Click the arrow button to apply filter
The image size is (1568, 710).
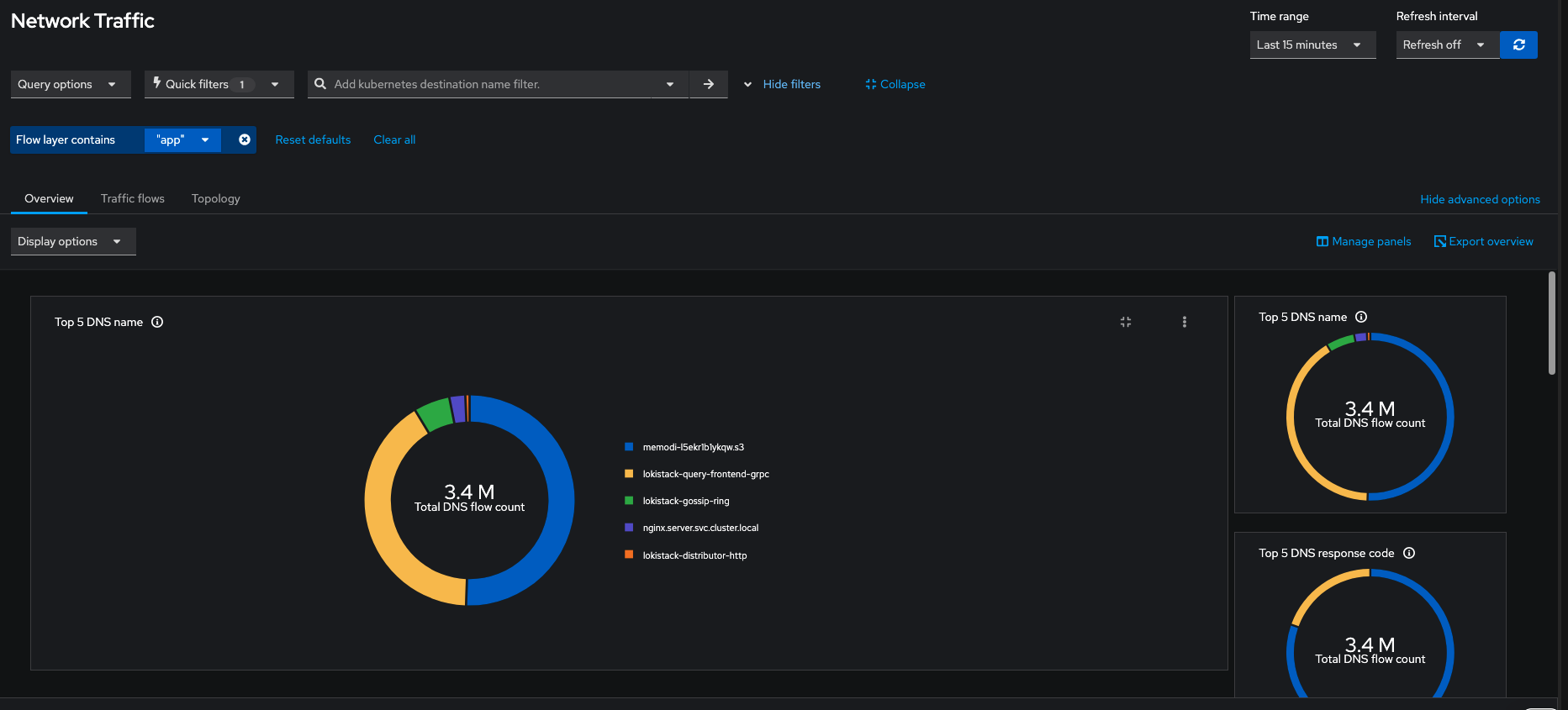pyautogui.click(x=709, y=84)
